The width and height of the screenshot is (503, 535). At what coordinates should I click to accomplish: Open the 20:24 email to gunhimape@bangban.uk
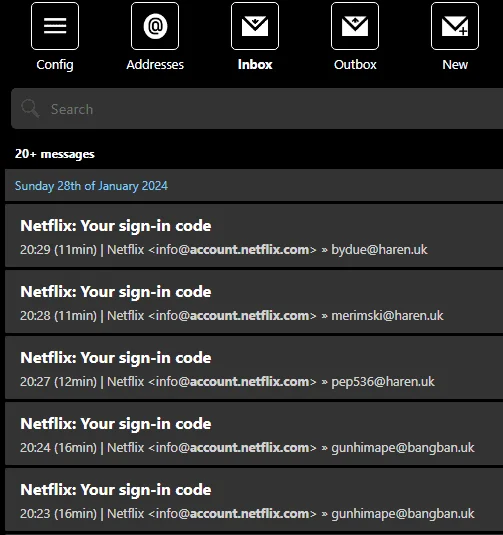click(x=254, y=434)
